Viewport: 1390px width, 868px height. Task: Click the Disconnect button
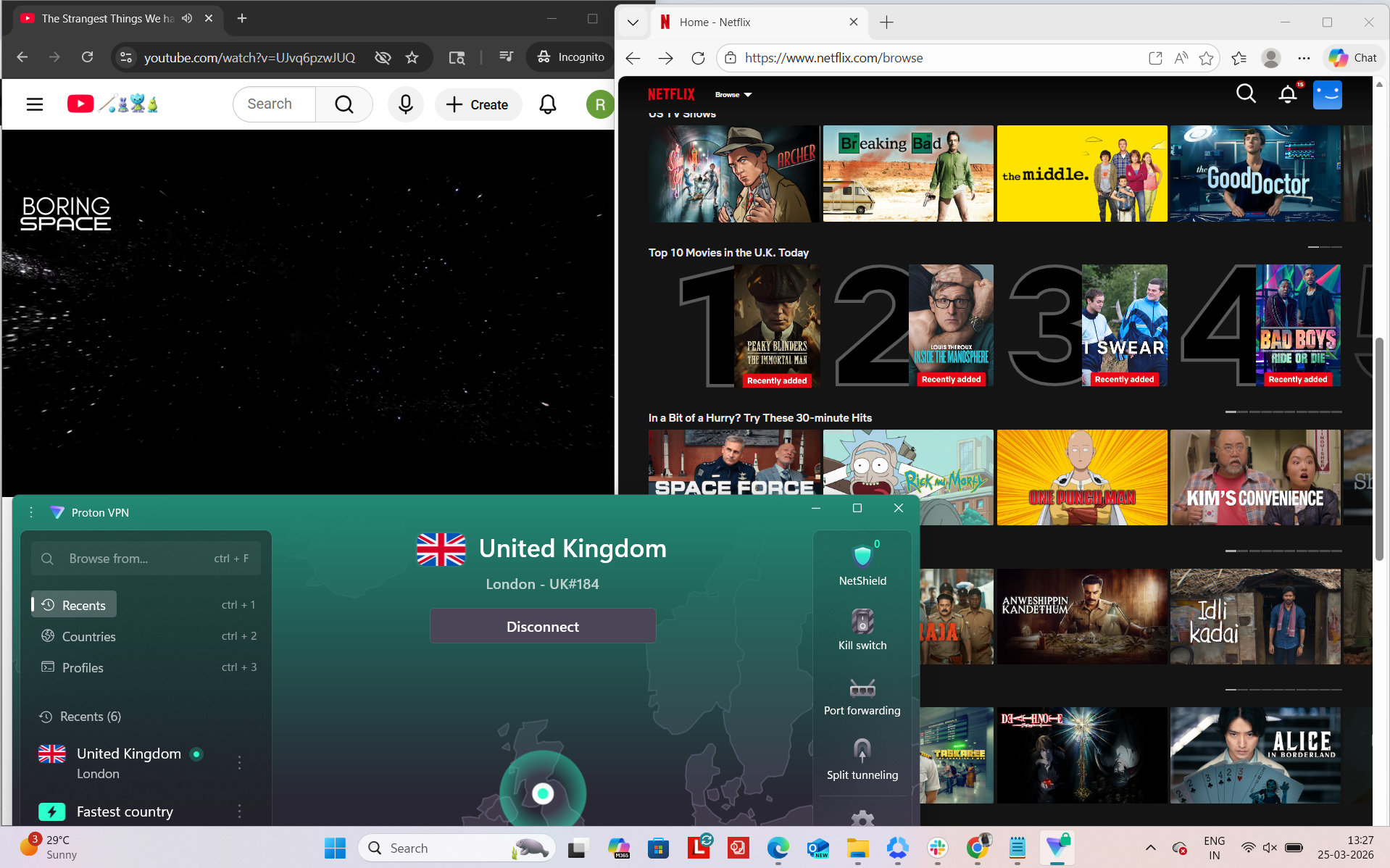(x=542, y=626)
